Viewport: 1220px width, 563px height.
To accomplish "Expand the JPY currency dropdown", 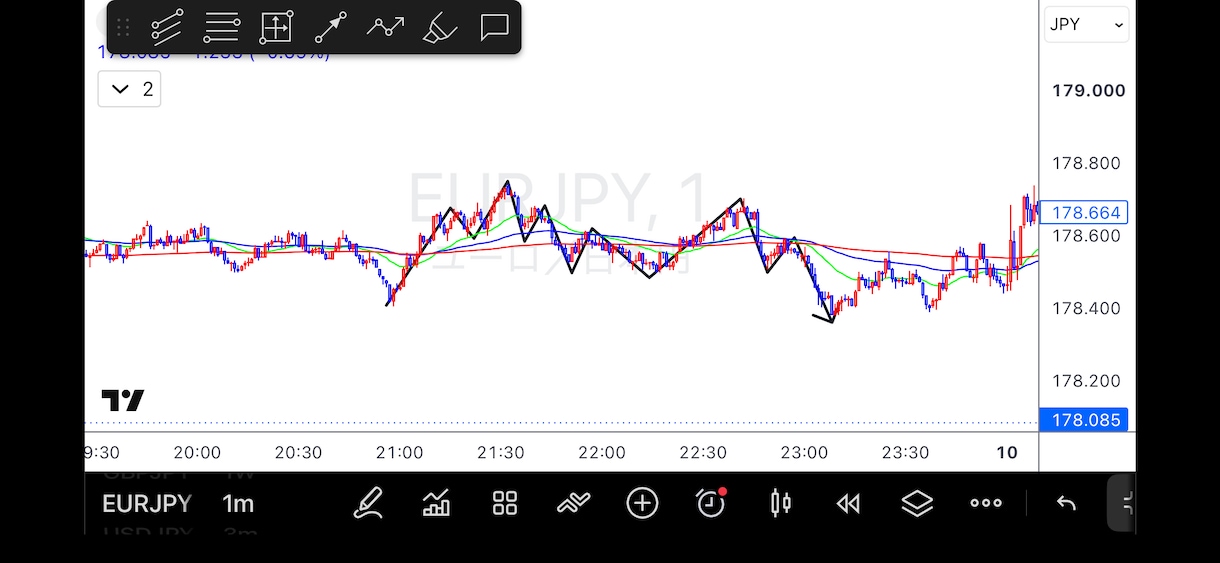I will [1087, 25].
